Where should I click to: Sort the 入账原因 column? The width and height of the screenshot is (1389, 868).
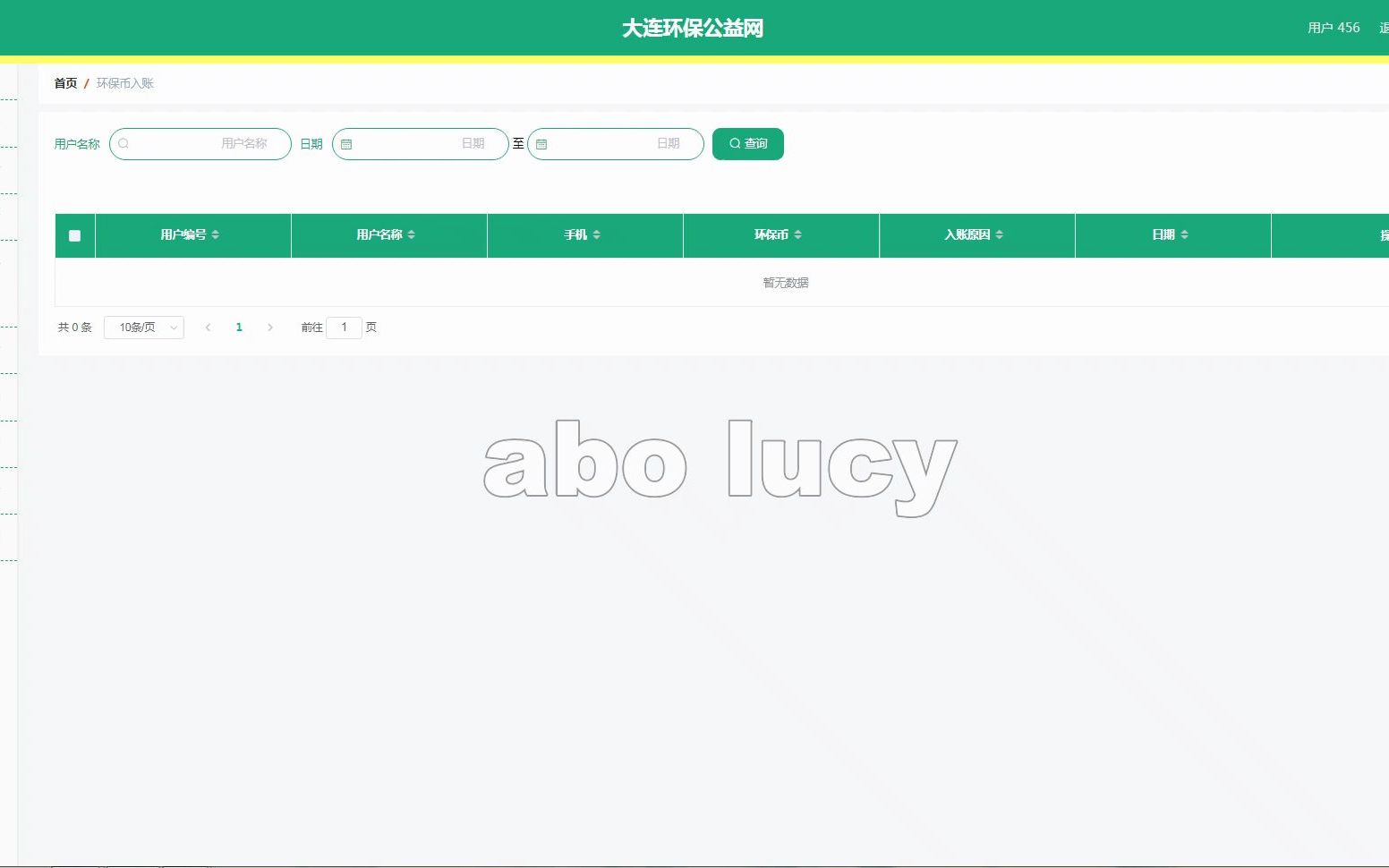click(x=1000, y=234)
